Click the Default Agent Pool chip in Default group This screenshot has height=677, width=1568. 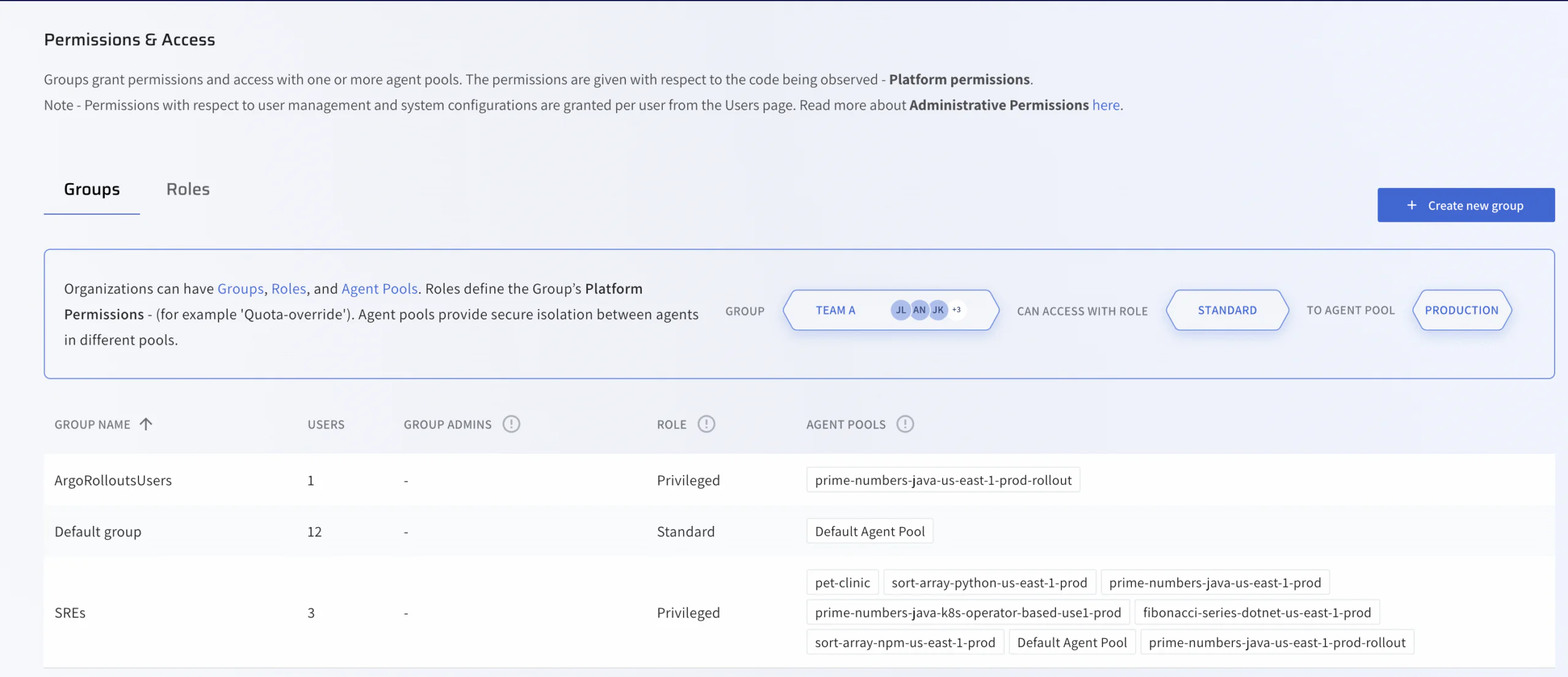click(869, 531)
